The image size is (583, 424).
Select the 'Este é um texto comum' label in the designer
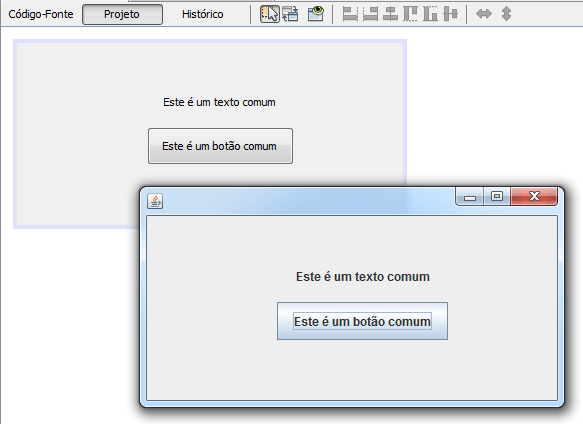pyautogui.click(x=219, y=102)
